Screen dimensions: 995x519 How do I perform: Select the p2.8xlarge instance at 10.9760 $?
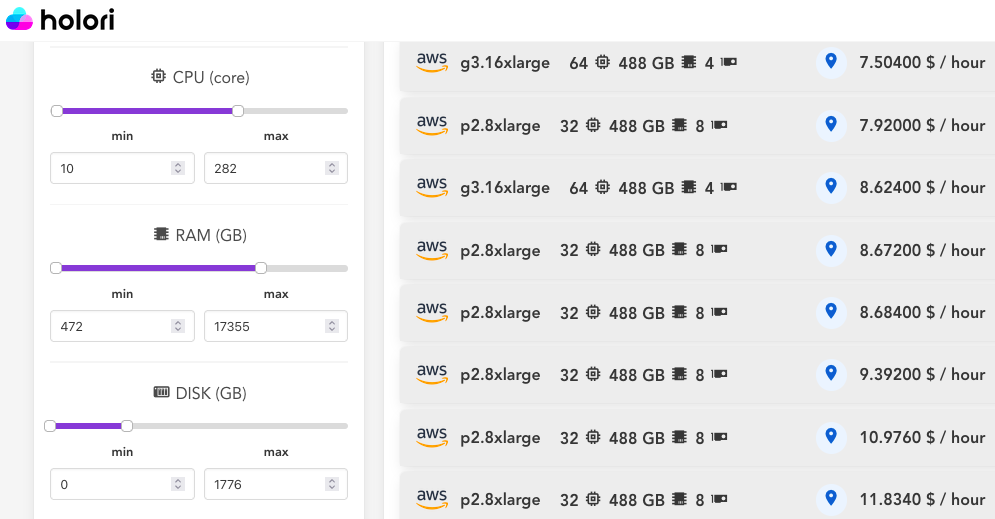tap(500, 437)
